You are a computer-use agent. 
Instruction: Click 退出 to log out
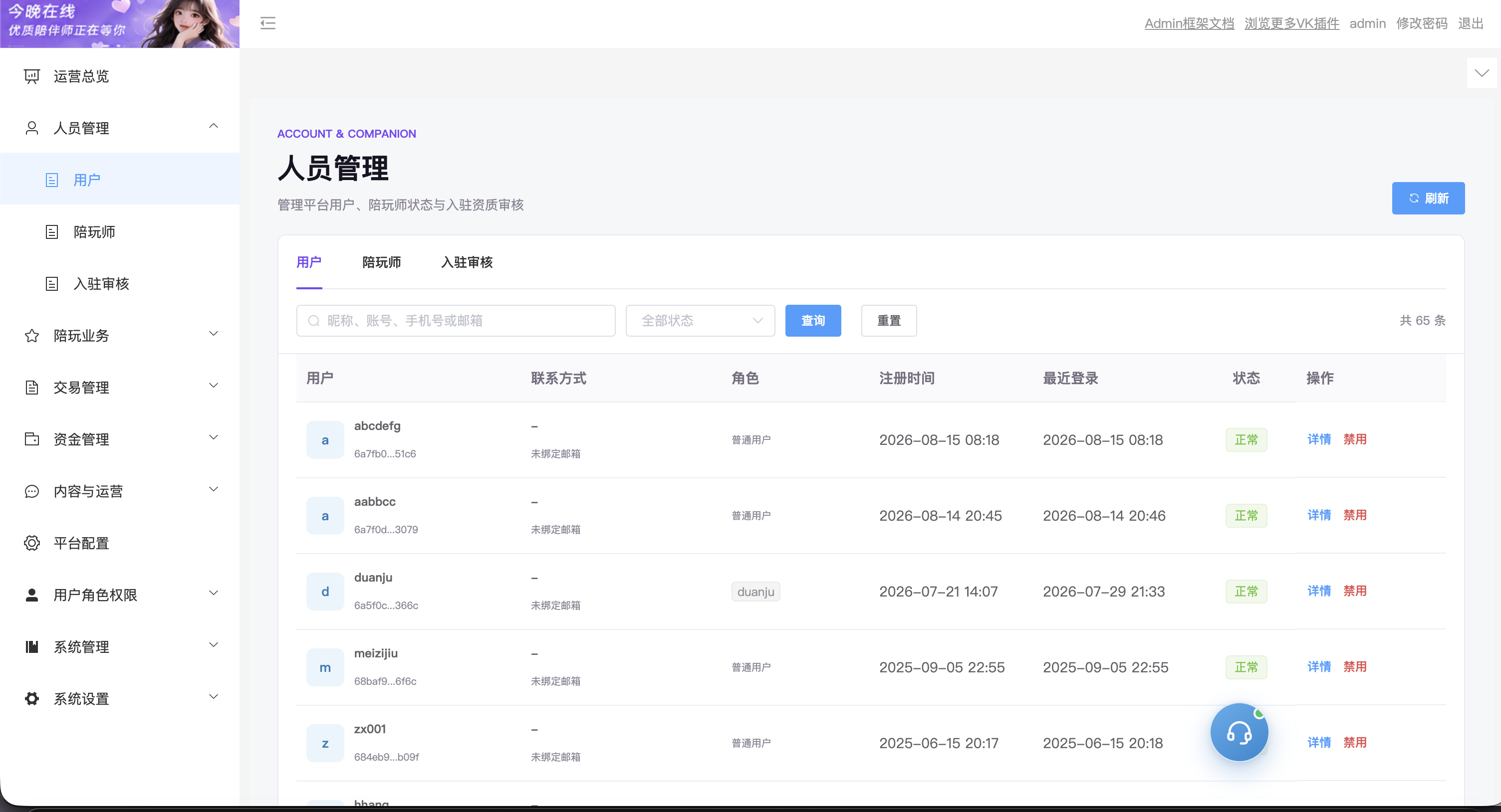(x=1471, y=23)
